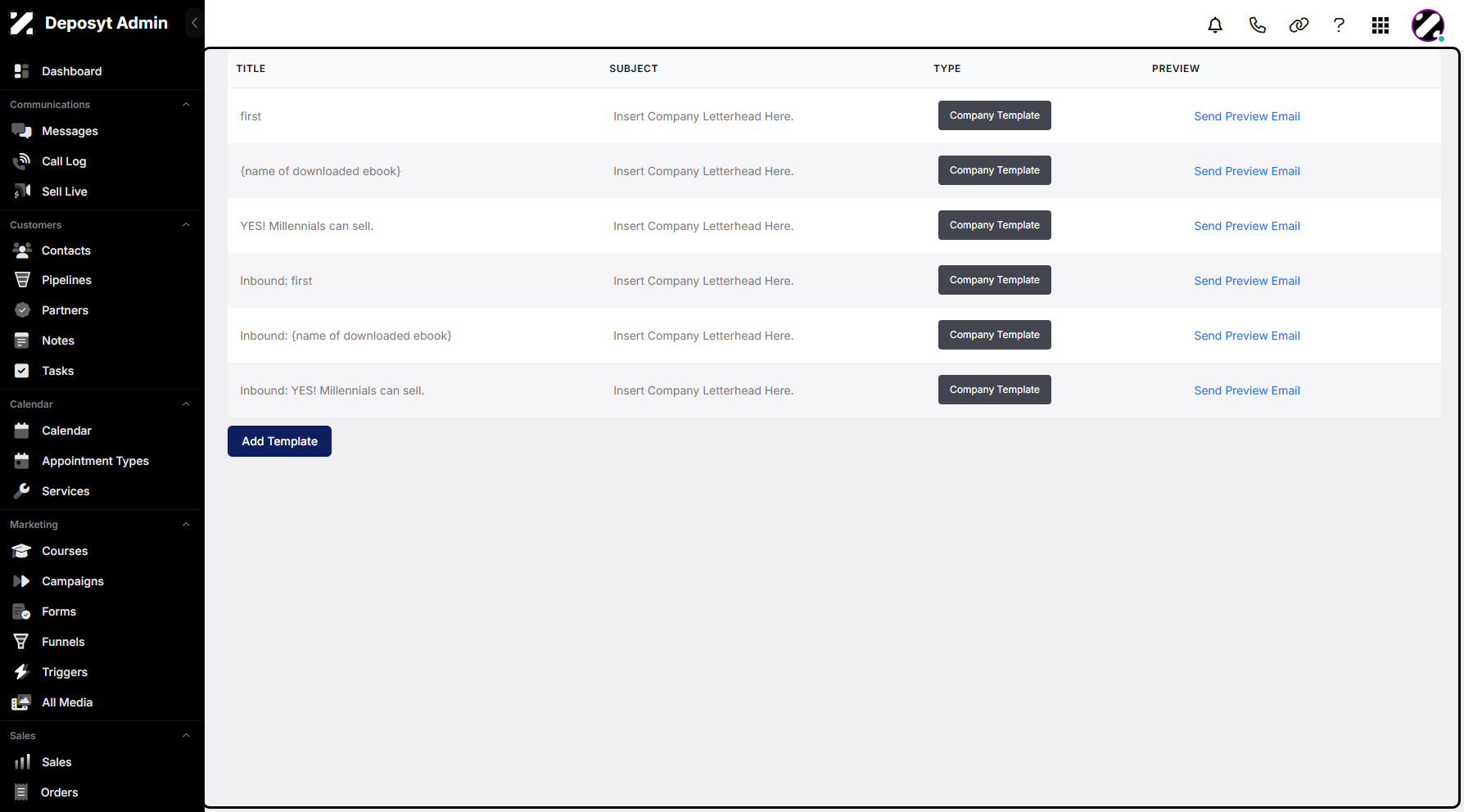1464x812 pixels.
Task: Click the phone dialer icon
Action: (x=1257, y=25)
